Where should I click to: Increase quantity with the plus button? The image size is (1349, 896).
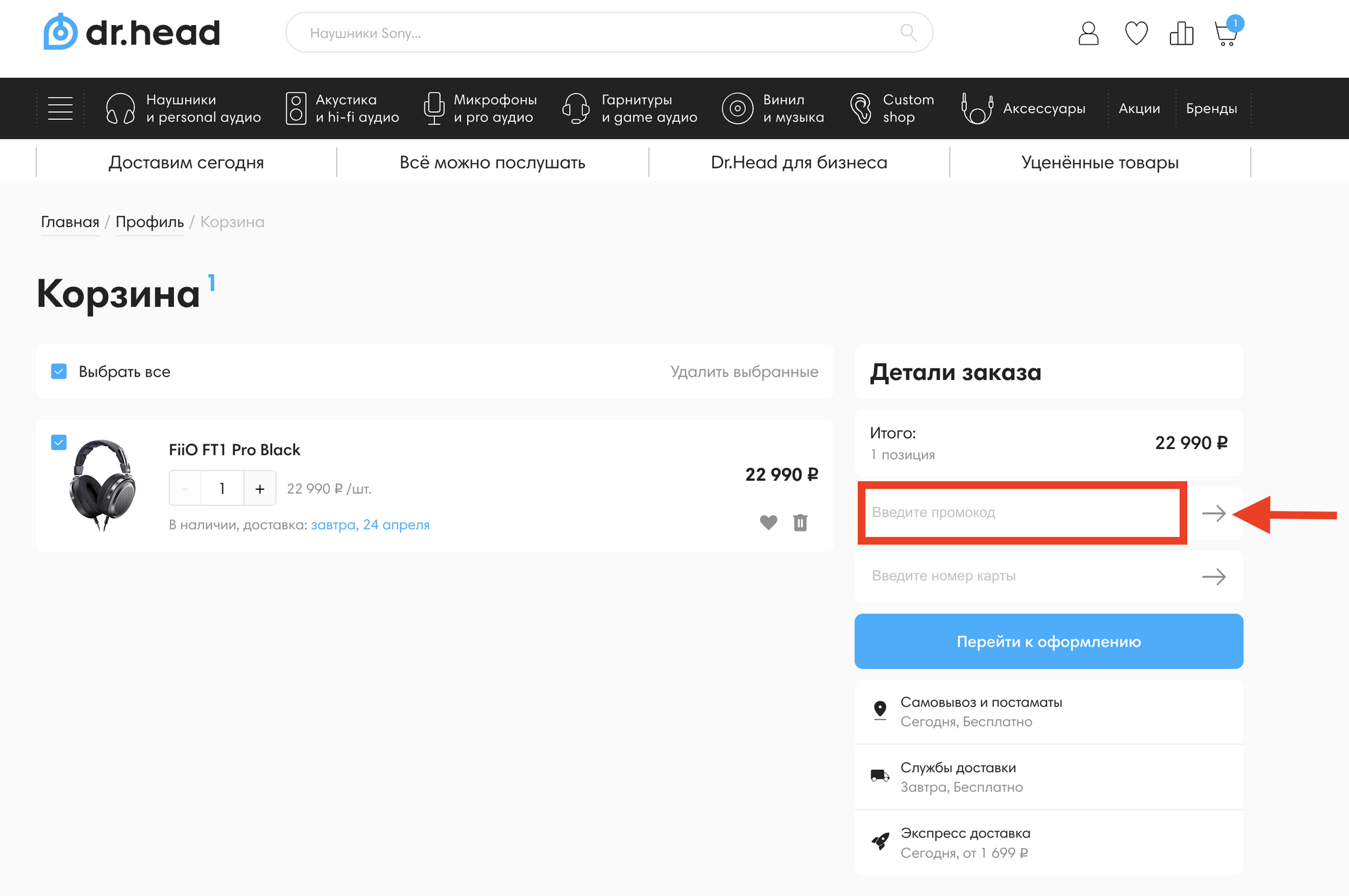(x=260, y=488)
